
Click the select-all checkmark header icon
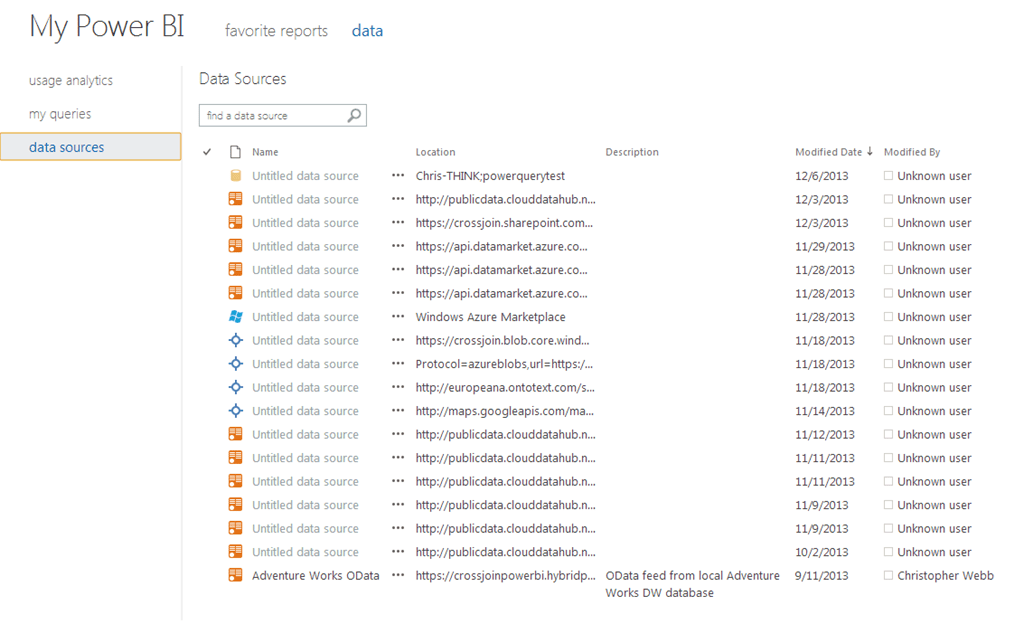[x=207, y=152]
